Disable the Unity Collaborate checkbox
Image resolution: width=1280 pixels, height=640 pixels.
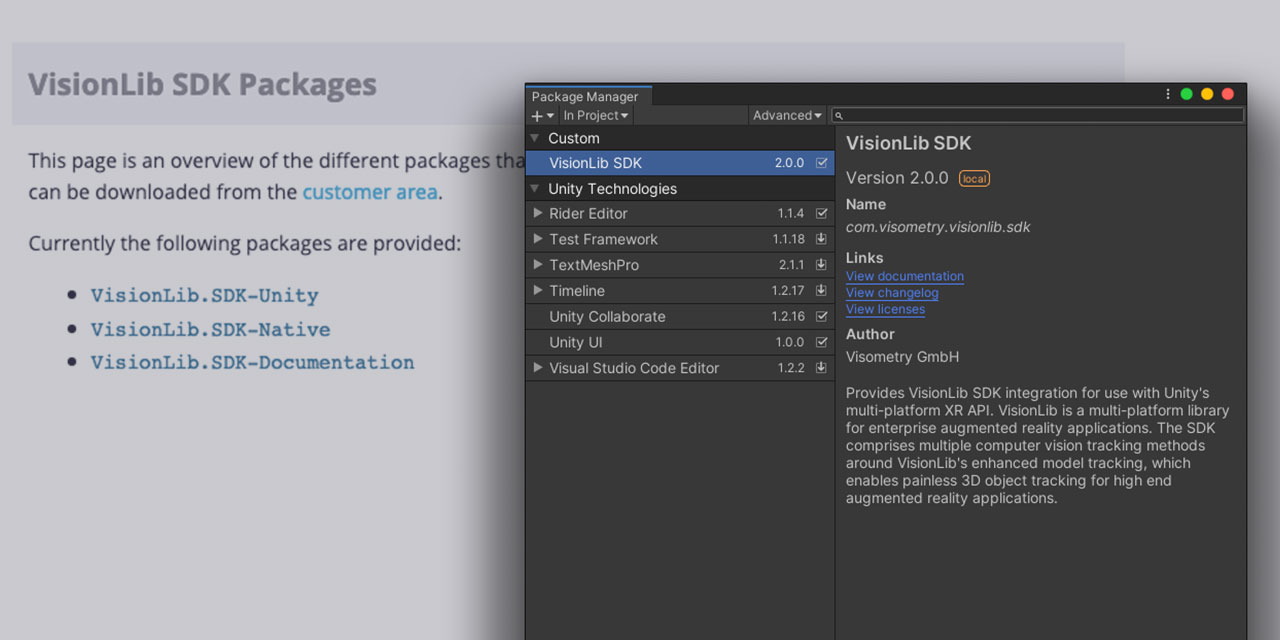pos(821,316)
